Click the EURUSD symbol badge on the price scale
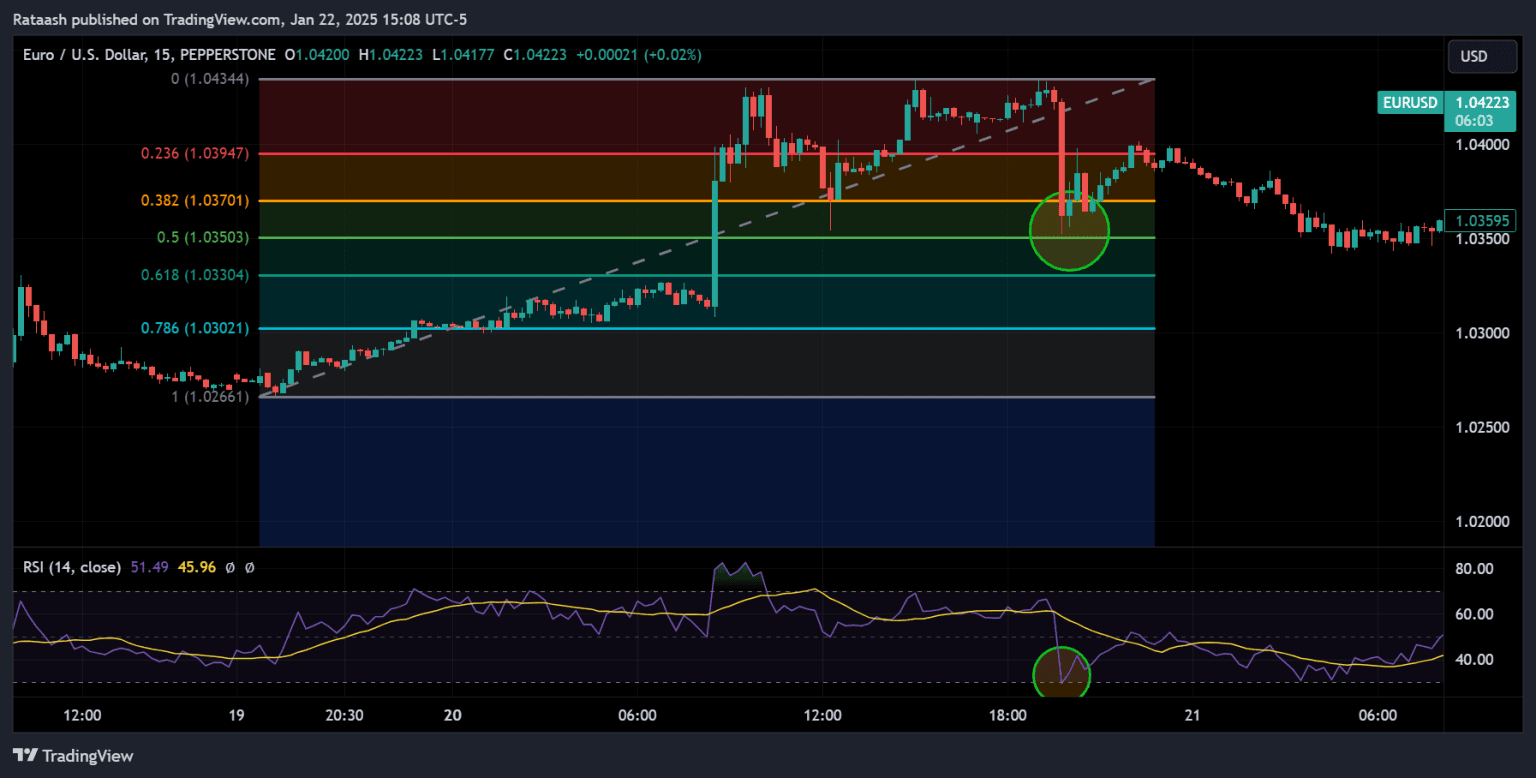Screen dimensions: 1536x778 point(1409,101)
